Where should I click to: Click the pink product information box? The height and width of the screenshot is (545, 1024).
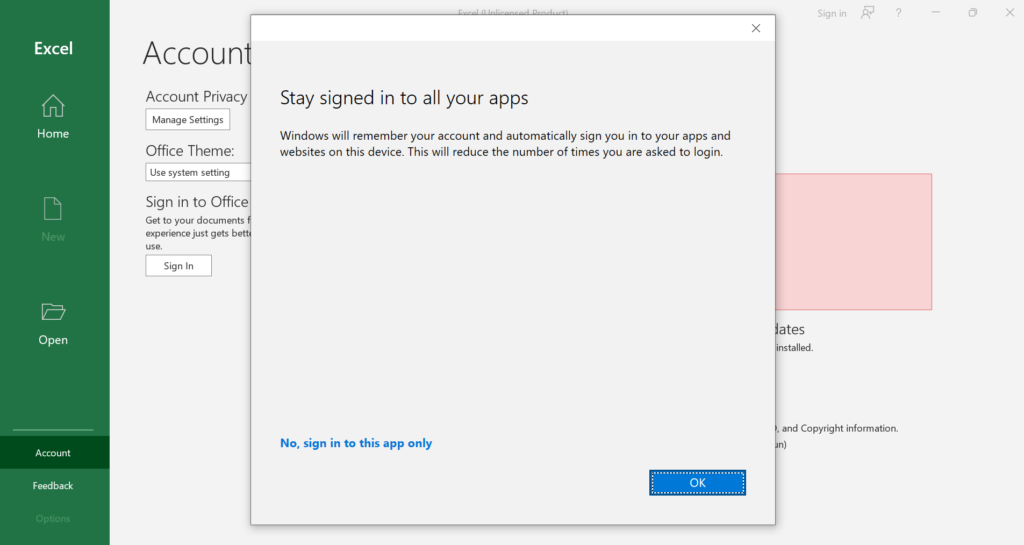(854, 241)
